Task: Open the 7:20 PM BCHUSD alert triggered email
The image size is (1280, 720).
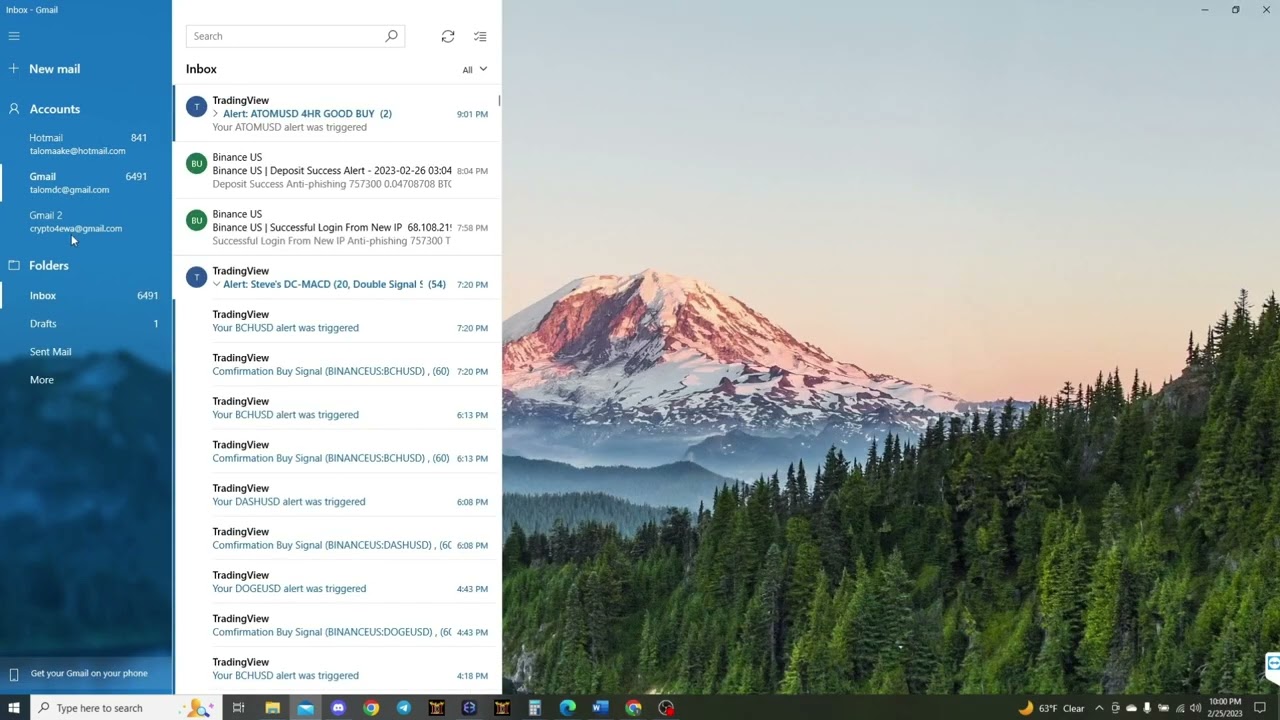Action: pos(337,321)
